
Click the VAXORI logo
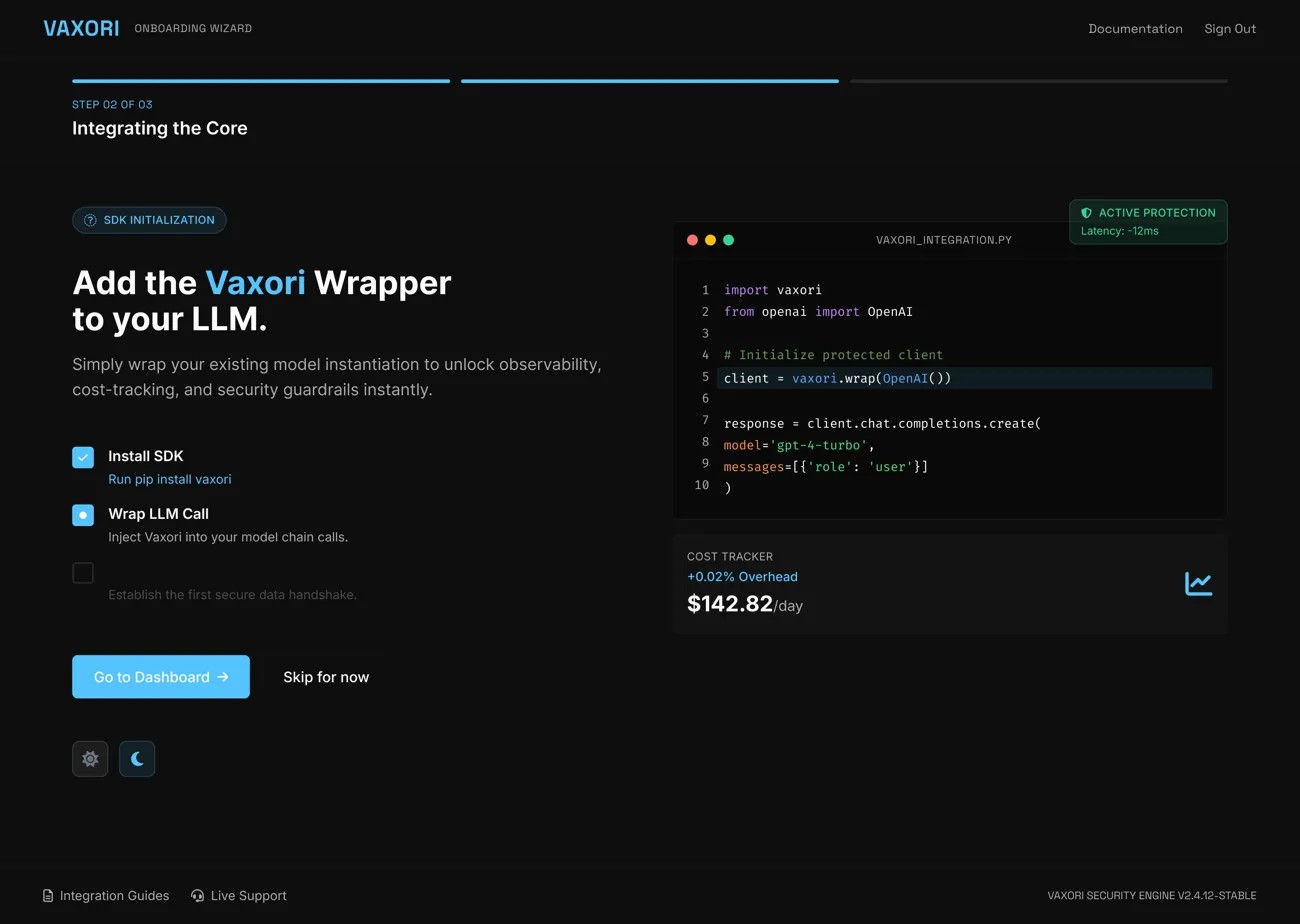coord(81,28)
